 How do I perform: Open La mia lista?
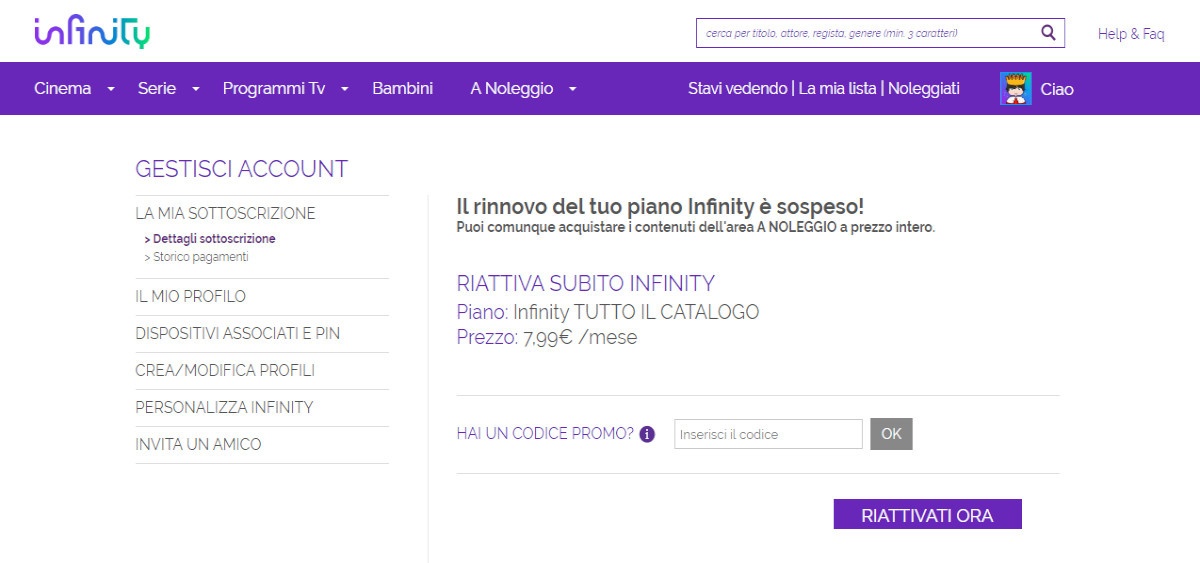pos(837,89)
